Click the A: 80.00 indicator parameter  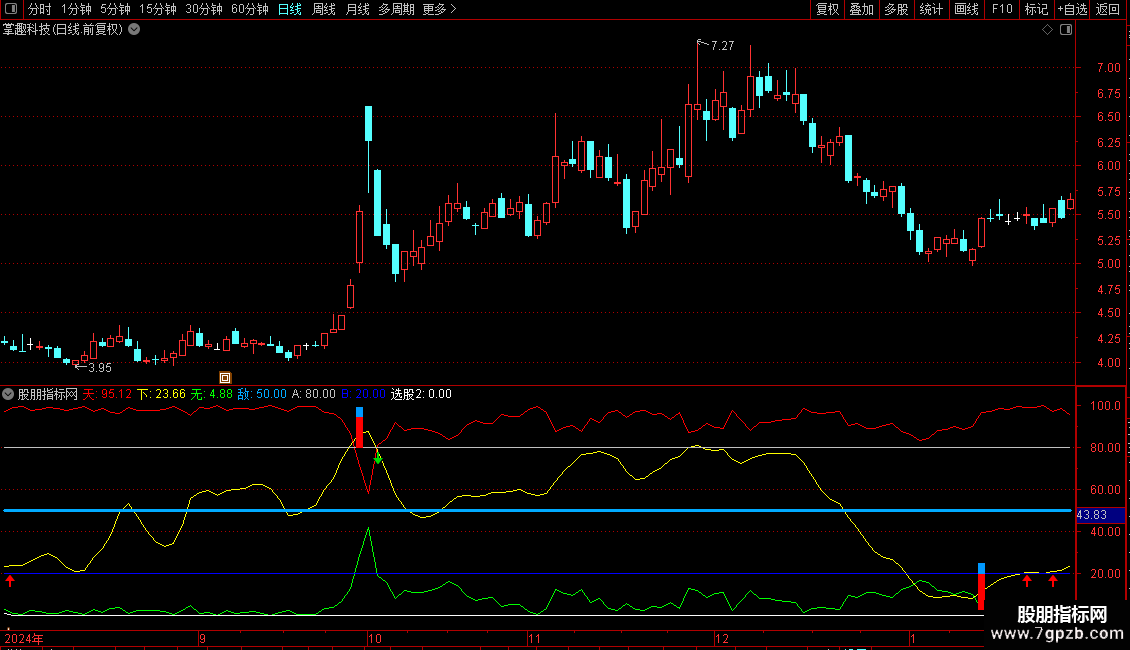point(313,394)
